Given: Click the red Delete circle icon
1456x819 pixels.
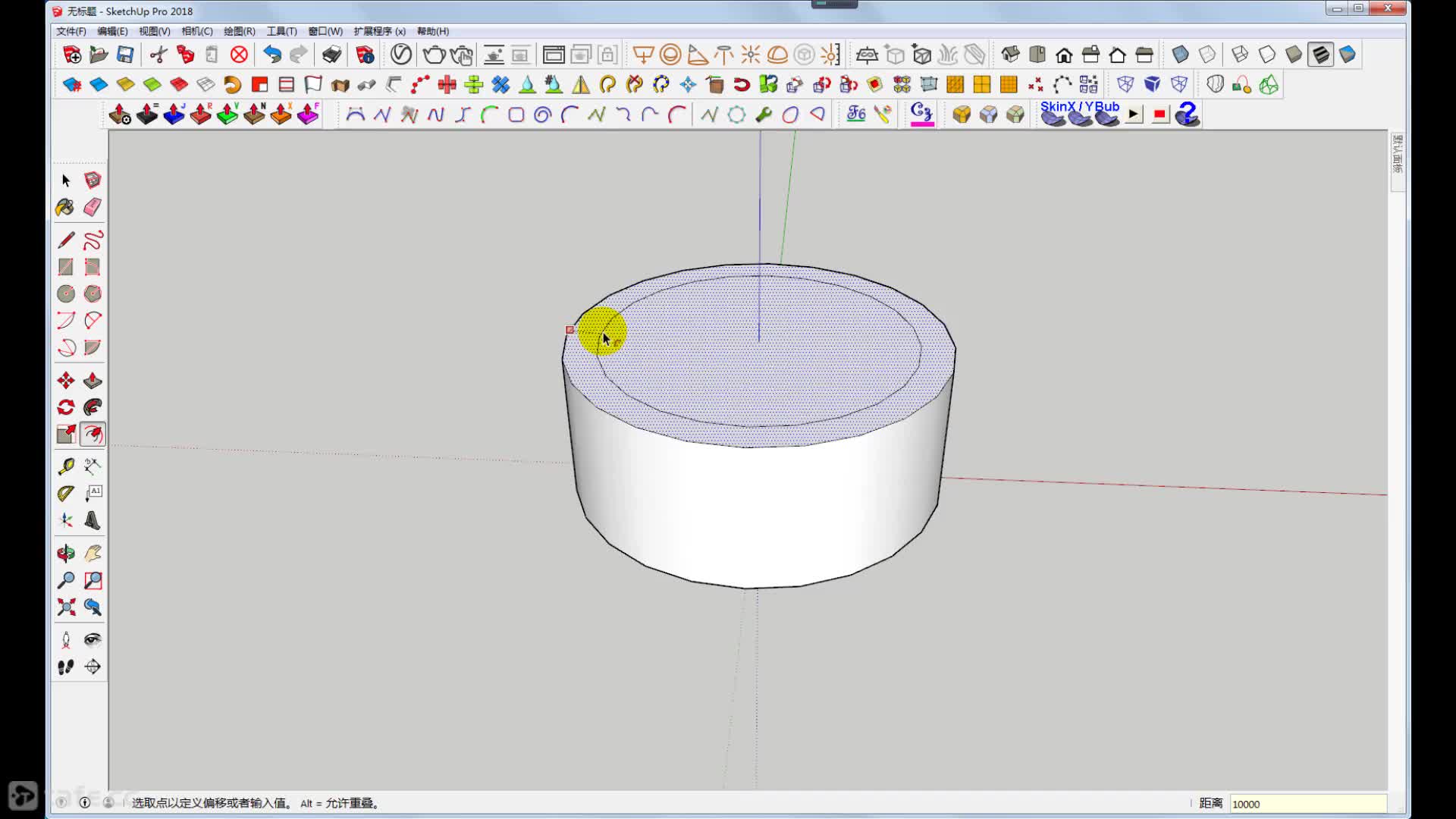Looking at the screenshot, I should click(239, 55).
